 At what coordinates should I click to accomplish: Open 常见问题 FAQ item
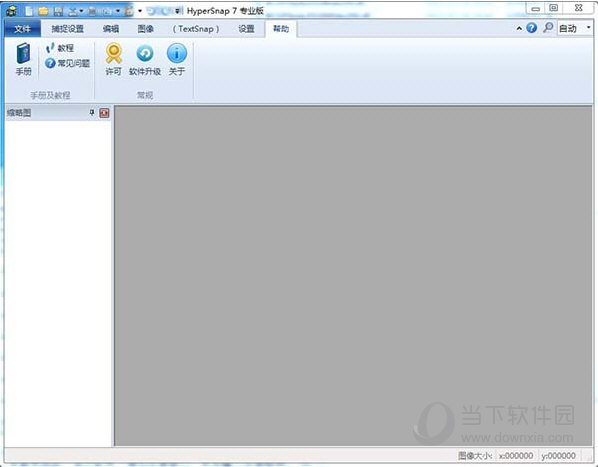click(x=68, y=63)
